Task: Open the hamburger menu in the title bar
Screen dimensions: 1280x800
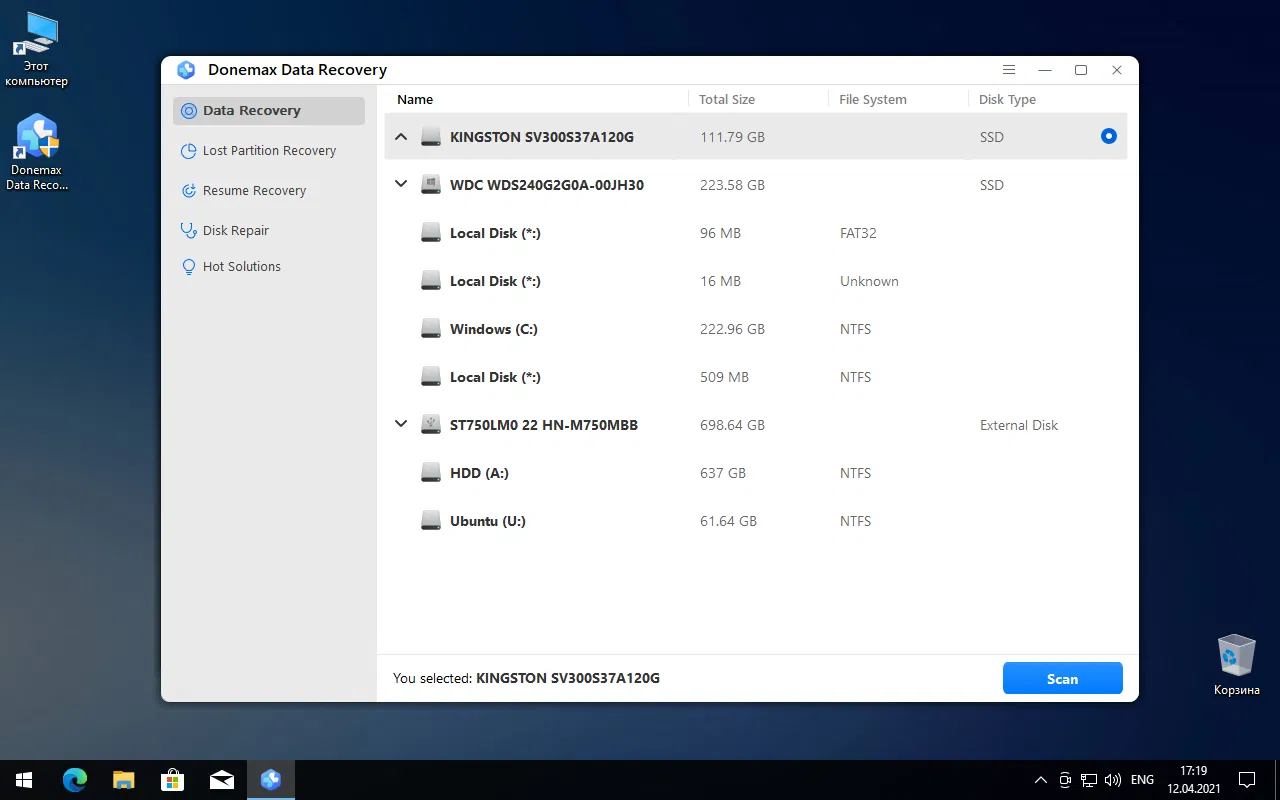Action: click(x=1008, y=70)
